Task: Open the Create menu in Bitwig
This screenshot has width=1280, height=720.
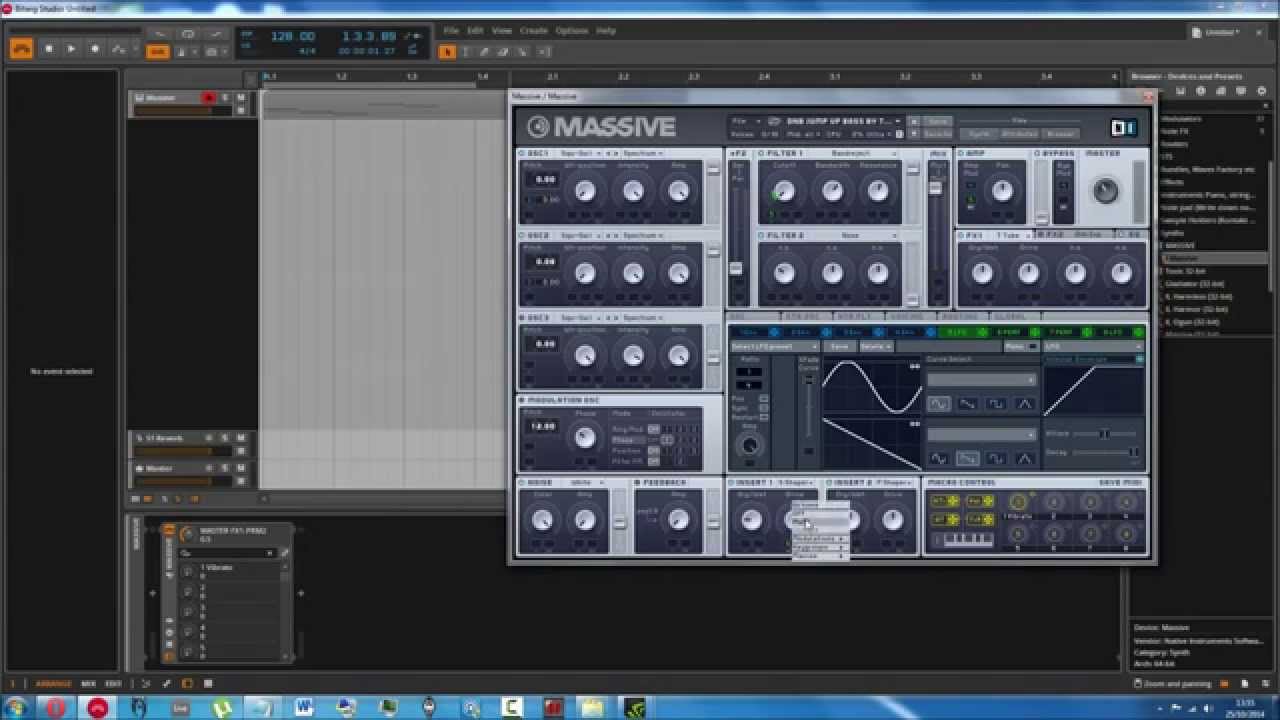Action: pos(533,31)
